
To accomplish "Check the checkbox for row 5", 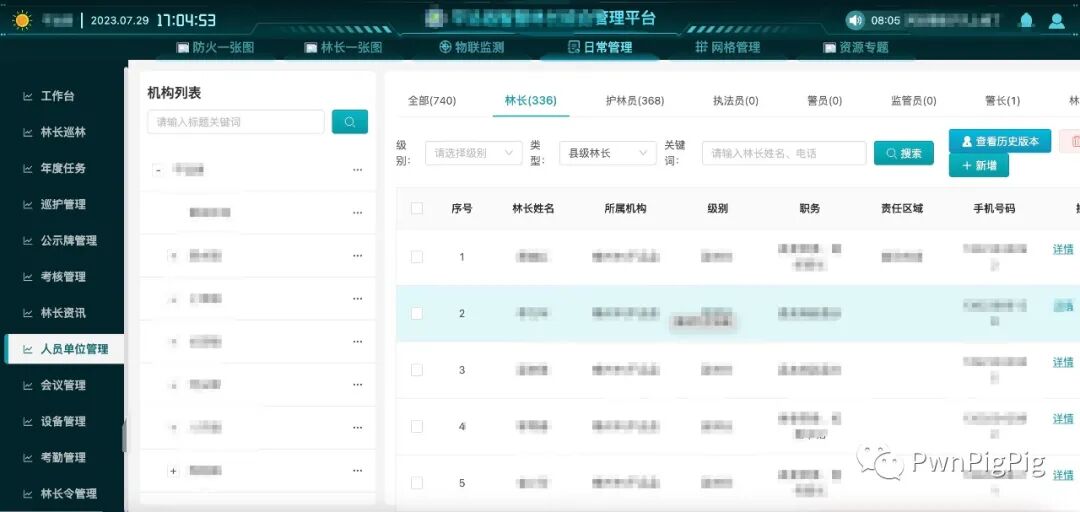I will pyautogui.click(x=417, y=483).
